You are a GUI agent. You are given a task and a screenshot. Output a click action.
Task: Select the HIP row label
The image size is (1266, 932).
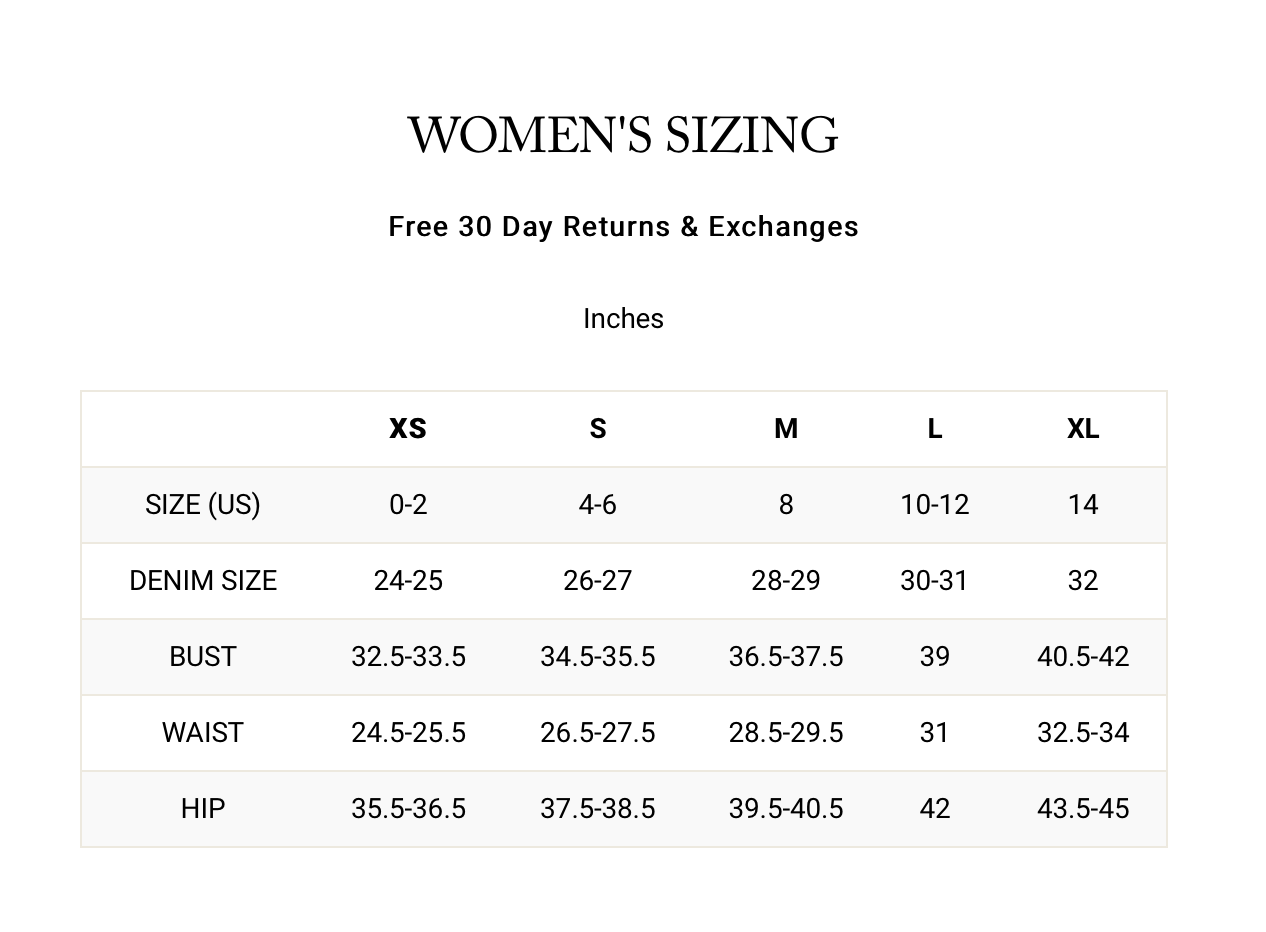click(x=203, y=809)
